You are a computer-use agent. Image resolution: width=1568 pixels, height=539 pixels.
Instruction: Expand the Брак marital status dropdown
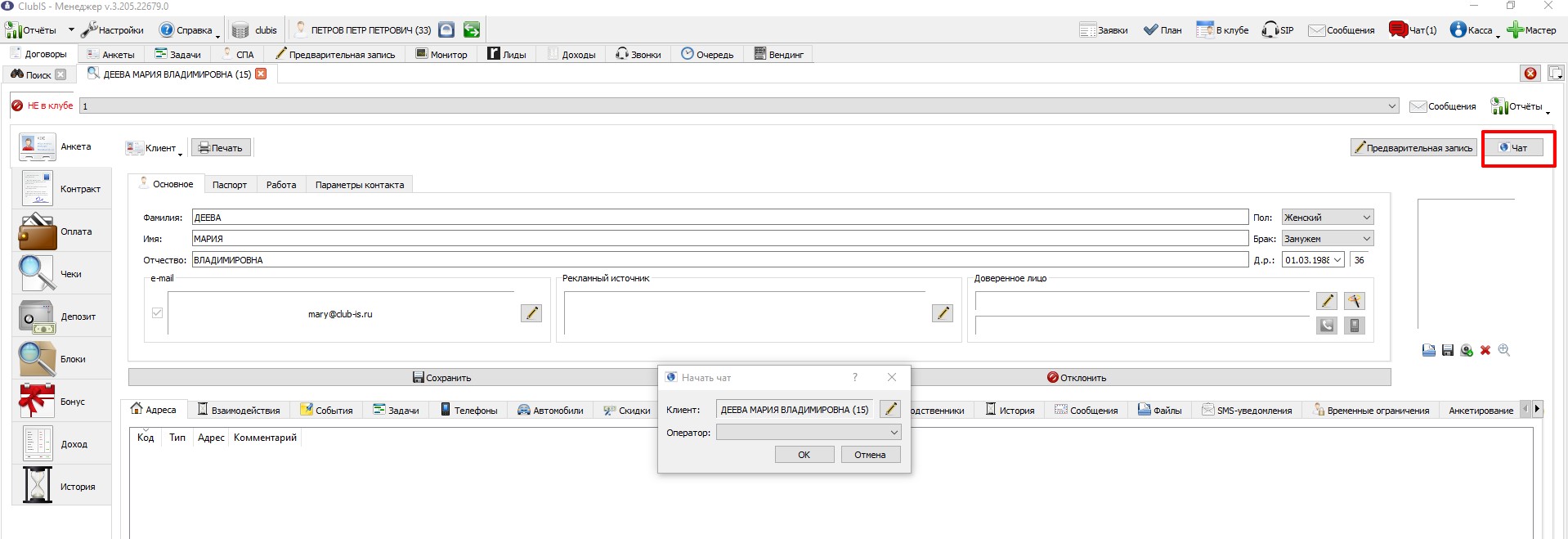[1327, 239]
